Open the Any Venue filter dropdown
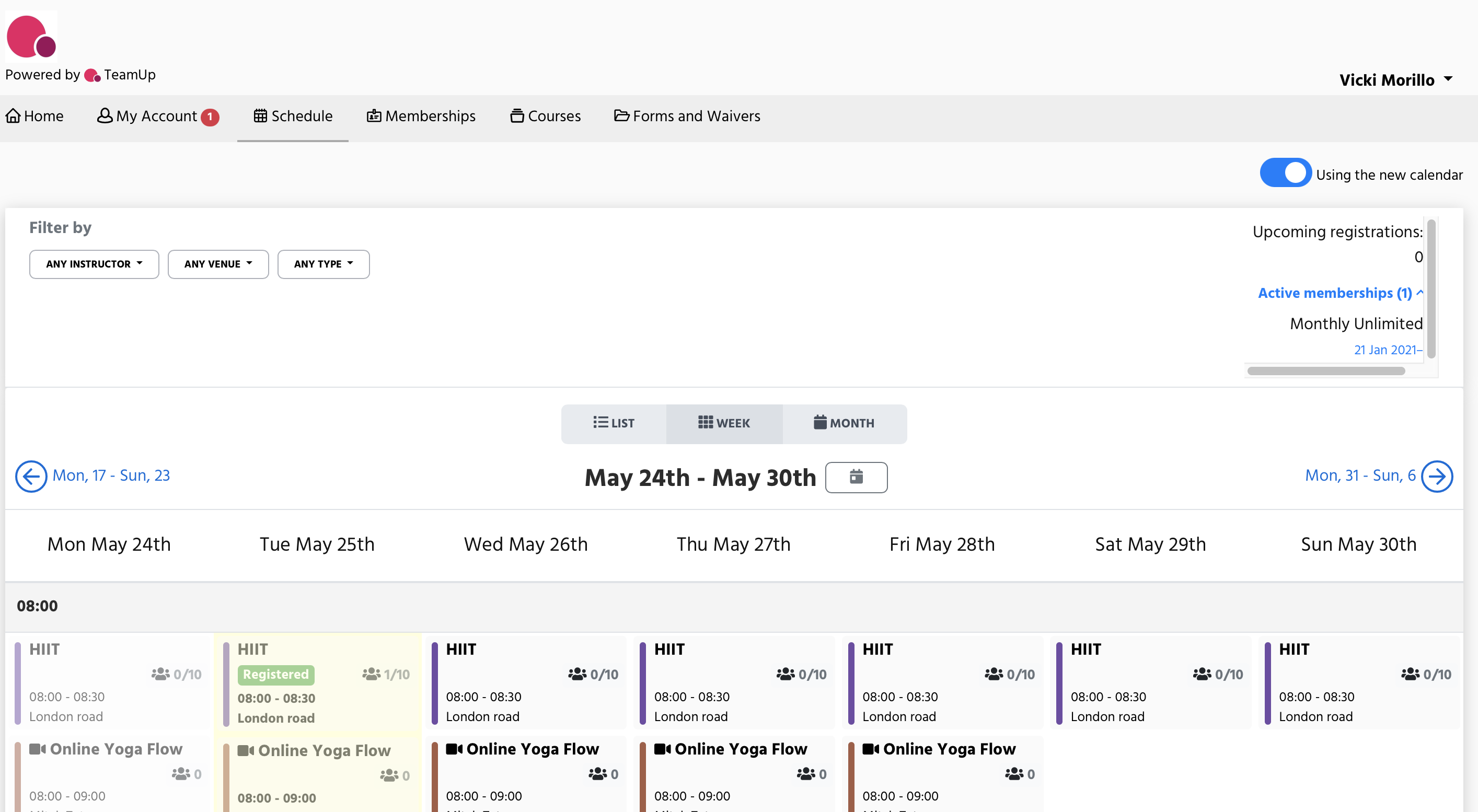Viewport: 1478px width, 812px height. pyautogui.click(x=218, y=264)
